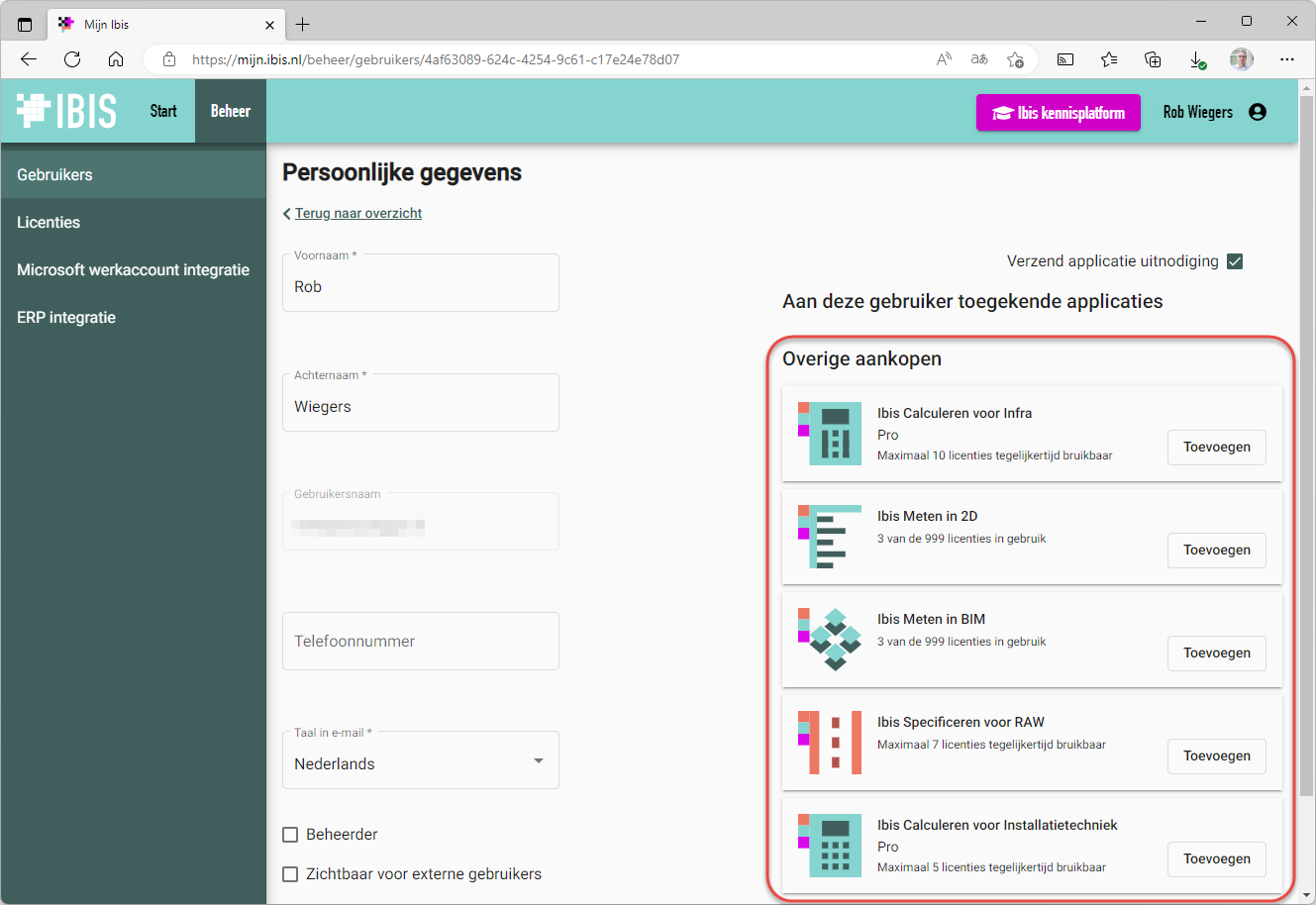View site information lock icon
Image resolution: width=1316 pixels, height=905 pixels.
(169, 59)
